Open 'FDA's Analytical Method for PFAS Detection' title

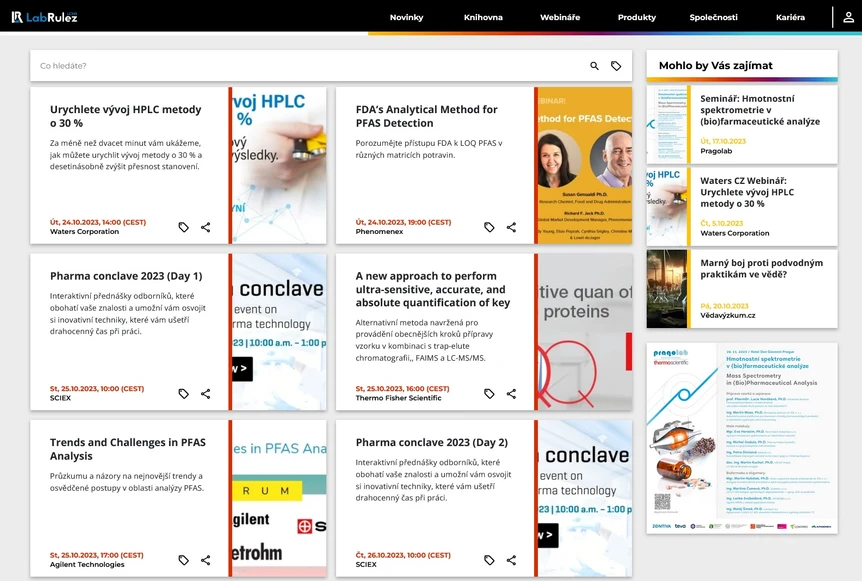click(426, 116)
